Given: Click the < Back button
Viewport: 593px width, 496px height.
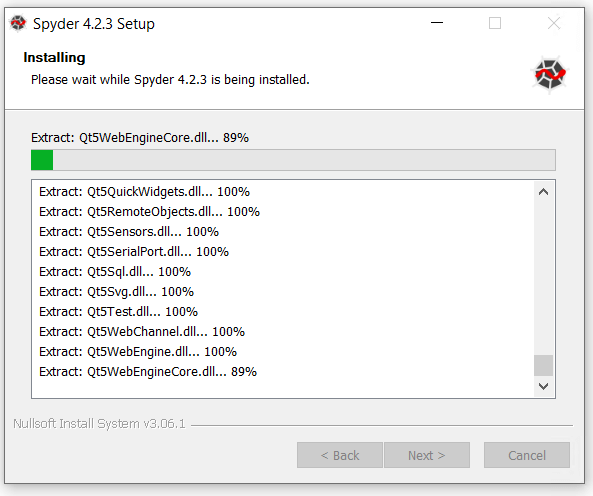Looking at the screenshot, I should tap(340, 455).
